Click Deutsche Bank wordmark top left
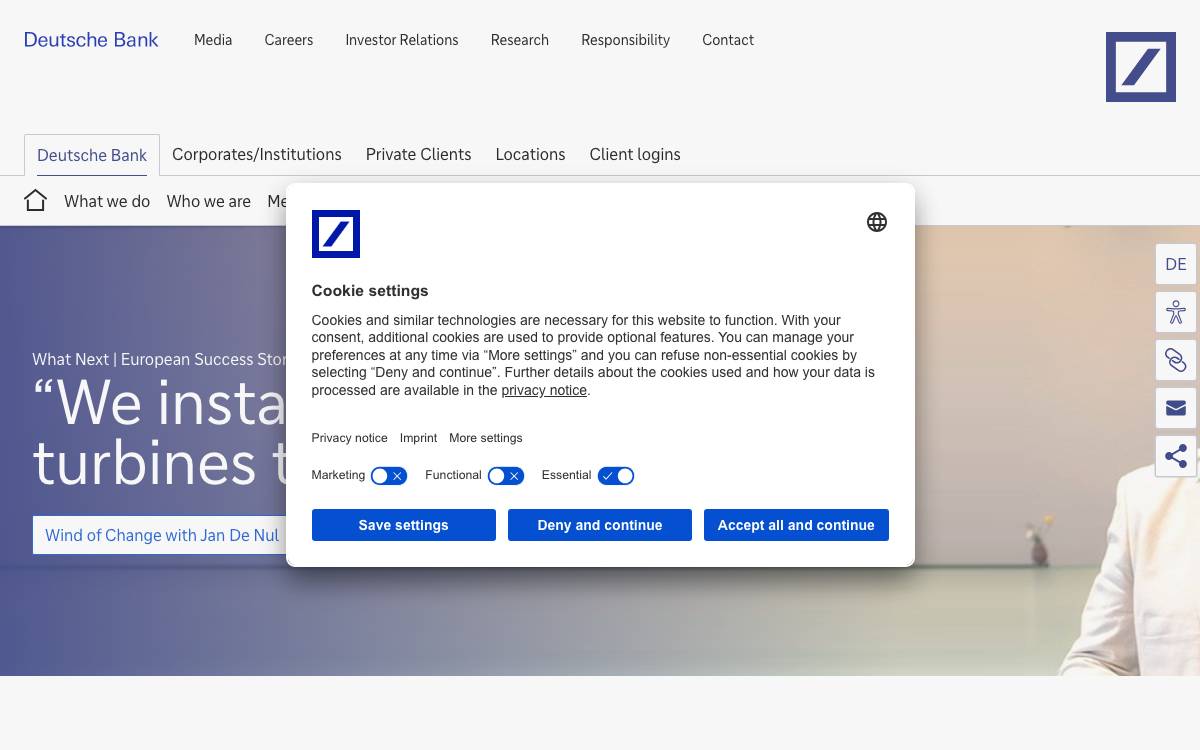1200x750 pixels. [91, 40]
